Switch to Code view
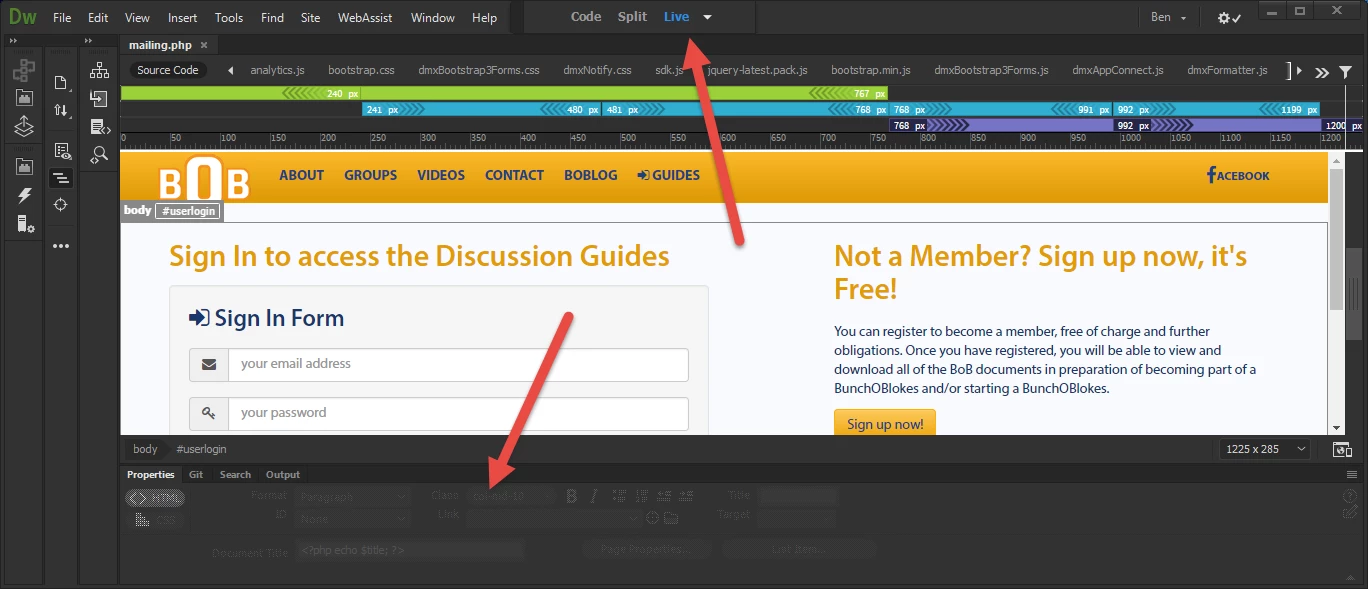1368x589 pixels. 586,17
